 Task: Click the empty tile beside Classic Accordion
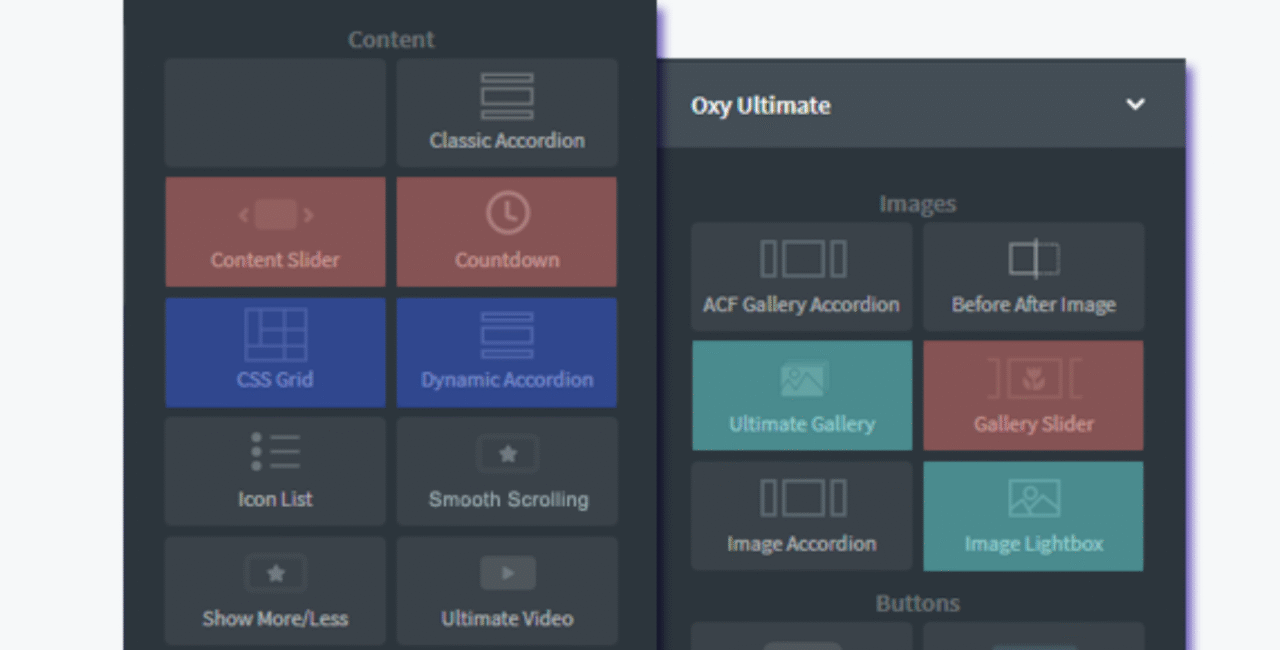275,112
